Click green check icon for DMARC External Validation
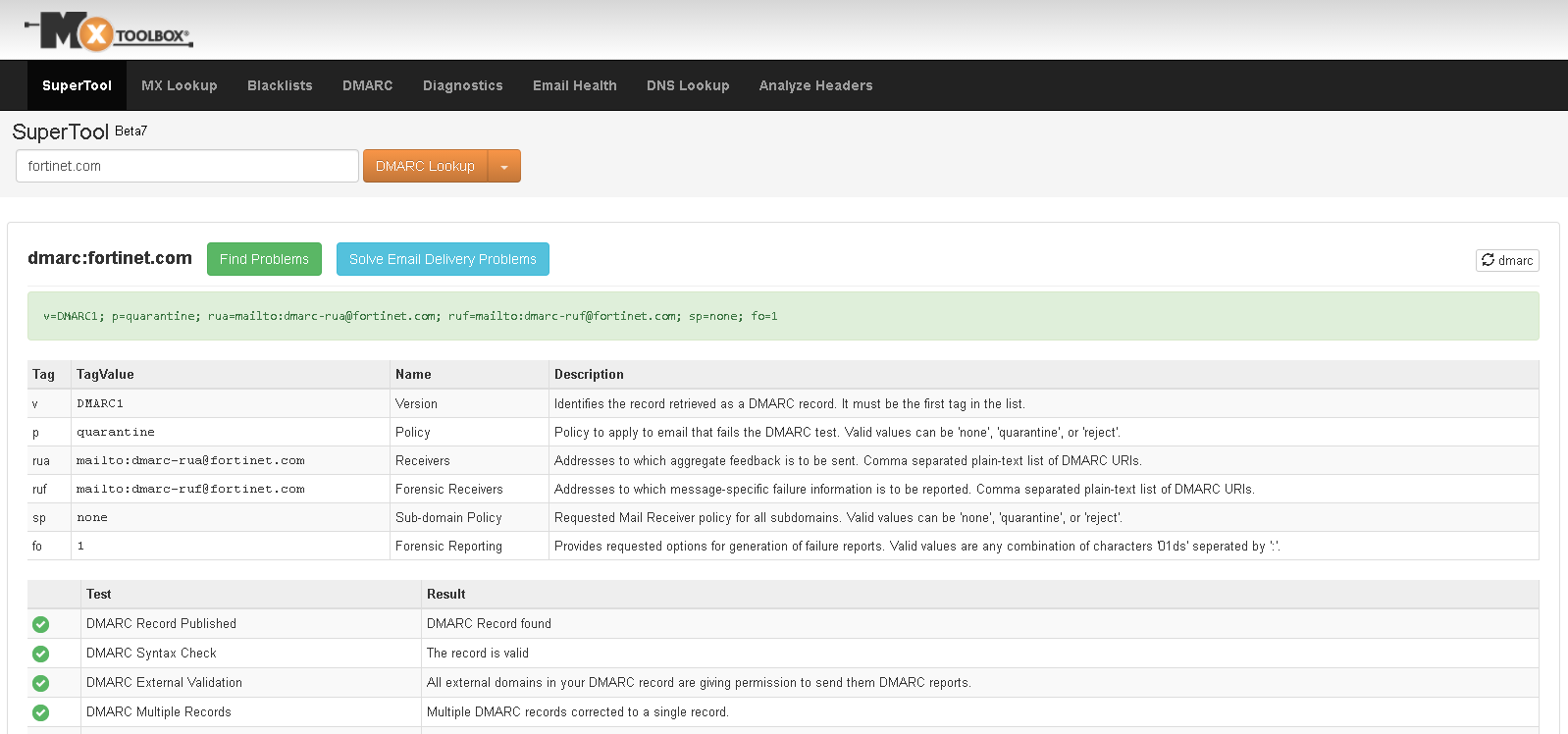Viewport: 1568px width, 734px height. 40,683
